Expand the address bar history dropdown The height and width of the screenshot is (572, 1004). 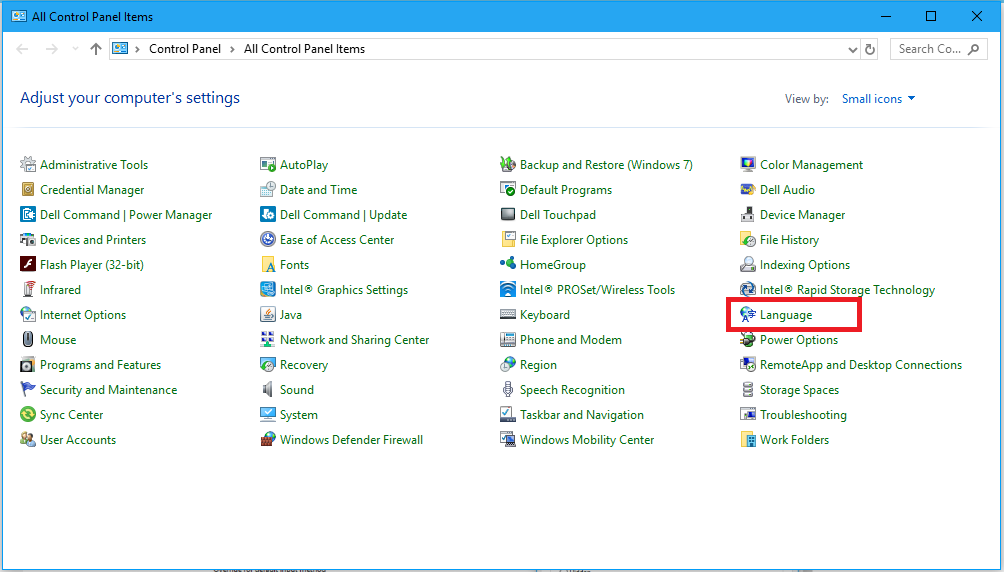(852, 49)
